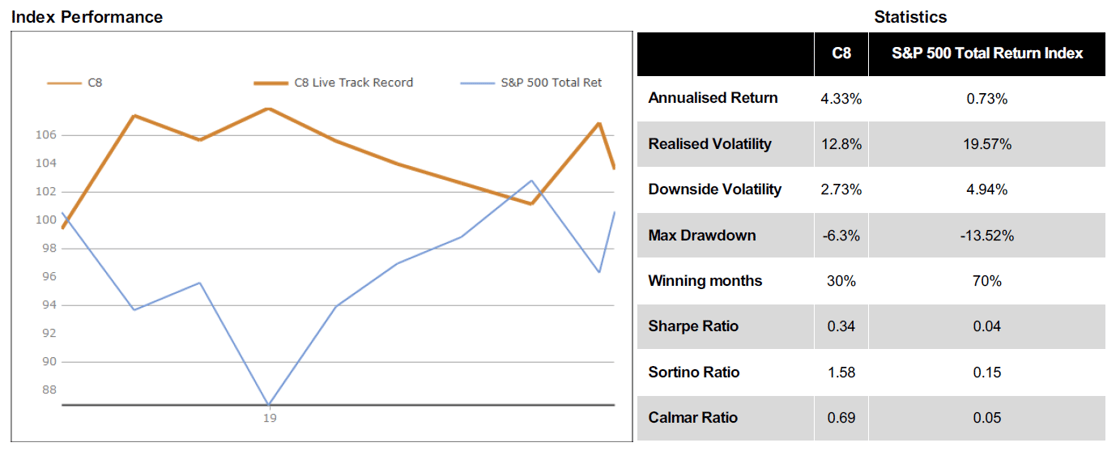This screenshot has height=464, width=1120.
Task: Click the 19 x-axis tick label
Action: point(269,418)
